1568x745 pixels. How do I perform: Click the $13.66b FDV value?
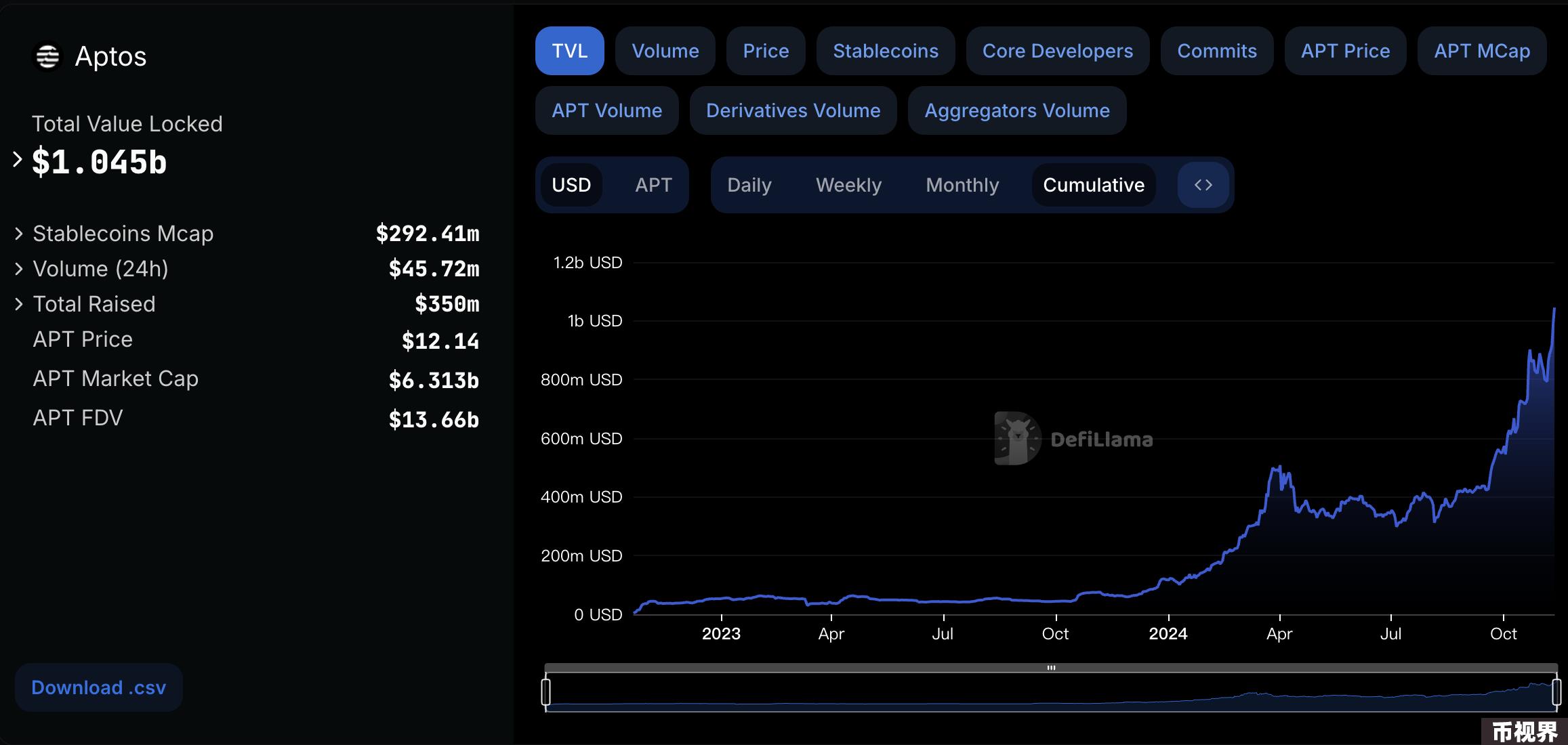(x=434, y=419)
